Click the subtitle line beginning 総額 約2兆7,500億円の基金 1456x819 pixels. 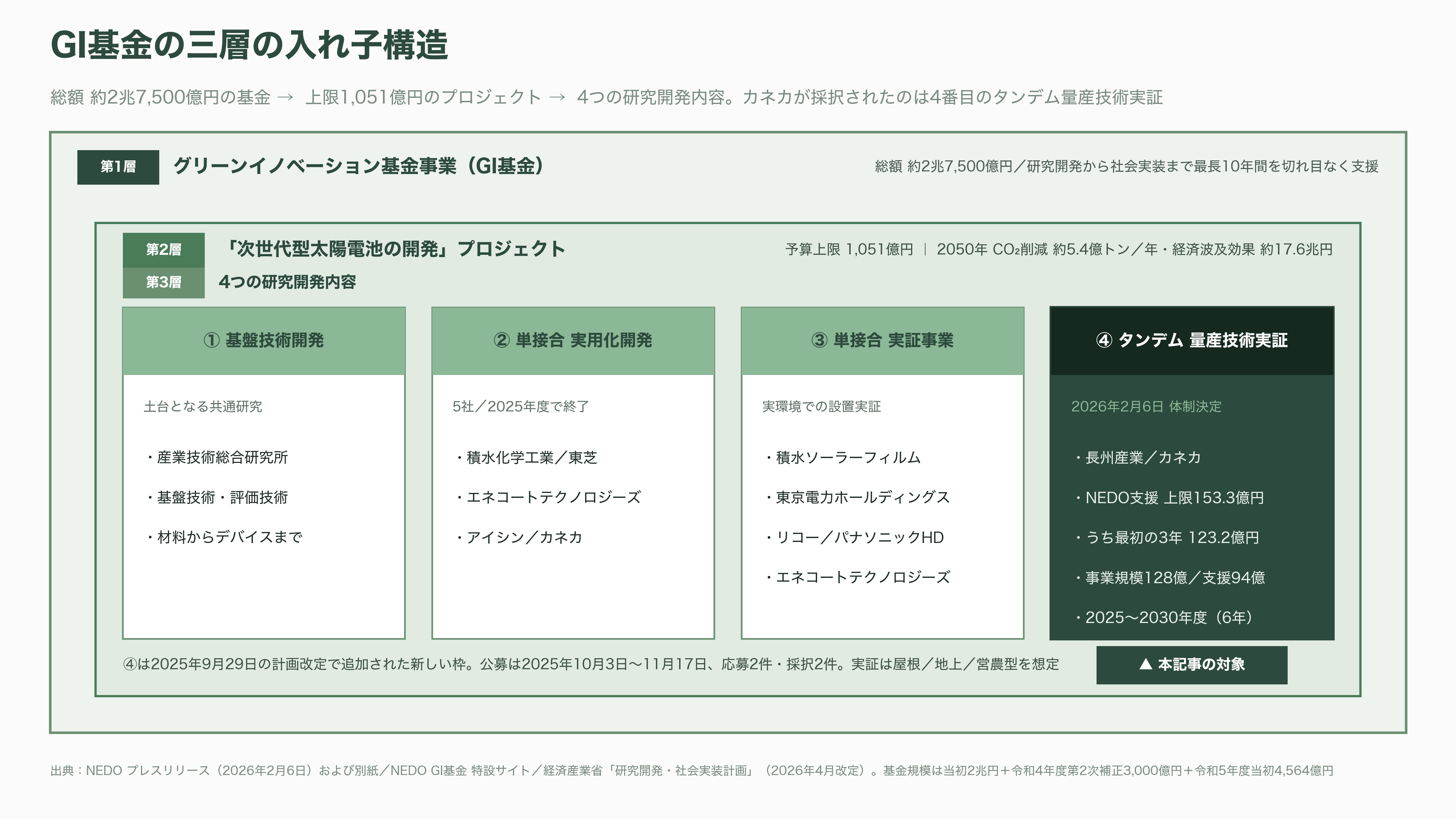(x=607, y=97)
